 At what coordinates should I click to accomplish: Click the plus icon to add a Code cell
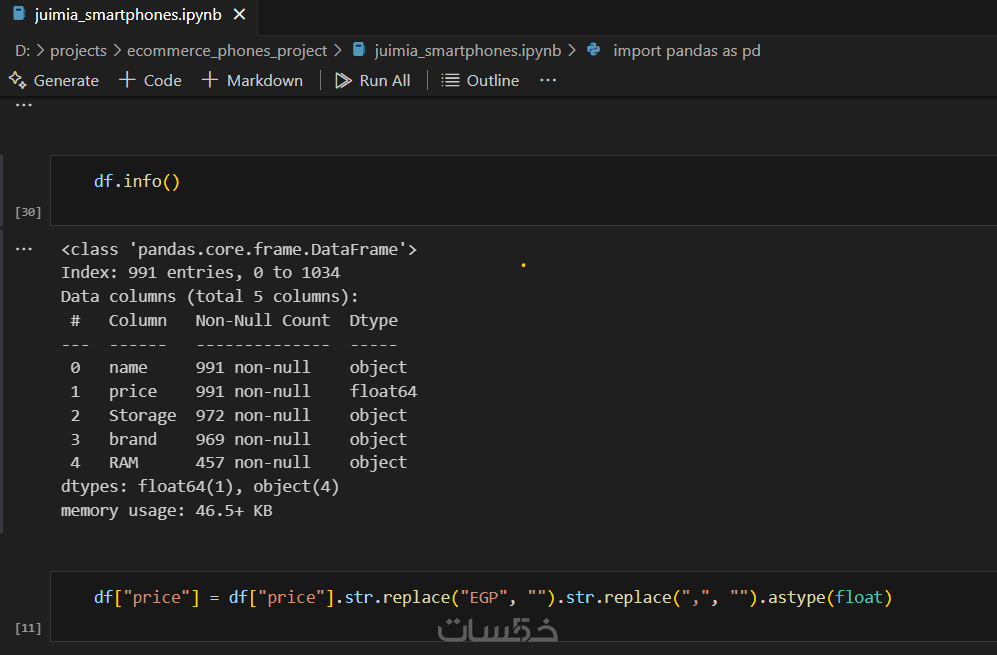click(x=127, y=80)
